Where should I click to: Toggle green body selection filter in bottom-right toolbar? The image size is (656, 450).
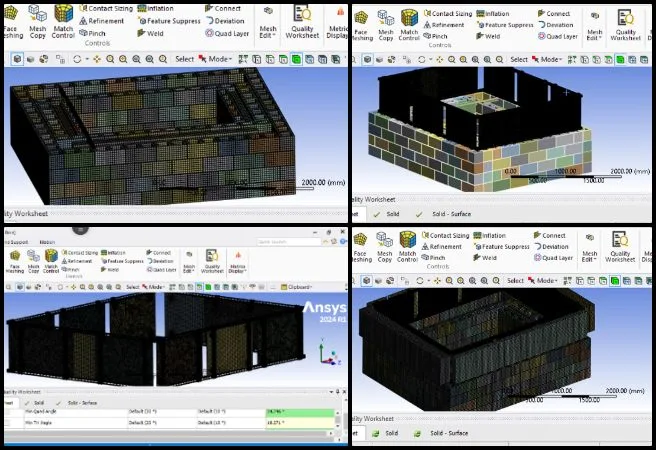[x=615, y=281]
